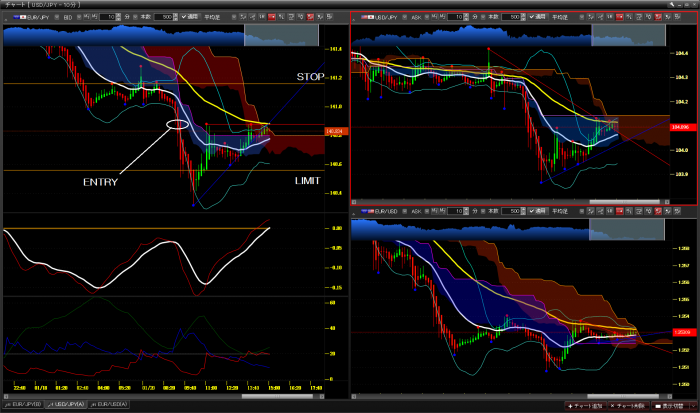Click the 本数 stepper in USD/JPY toolbar

click(x=523, y=17)
